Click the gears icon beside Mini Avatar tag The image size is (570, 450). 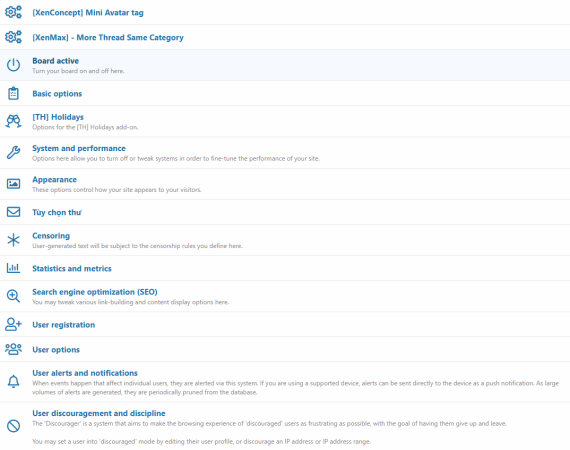pyautogui.click(x=13, y=12)
